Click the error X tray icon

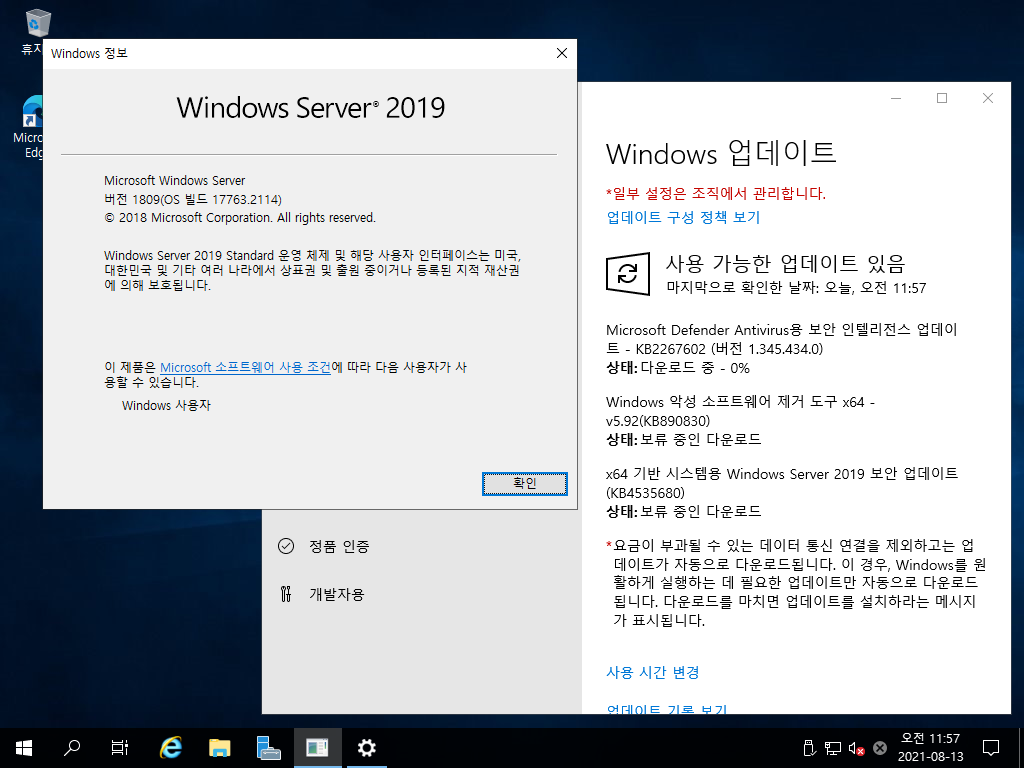880,748
